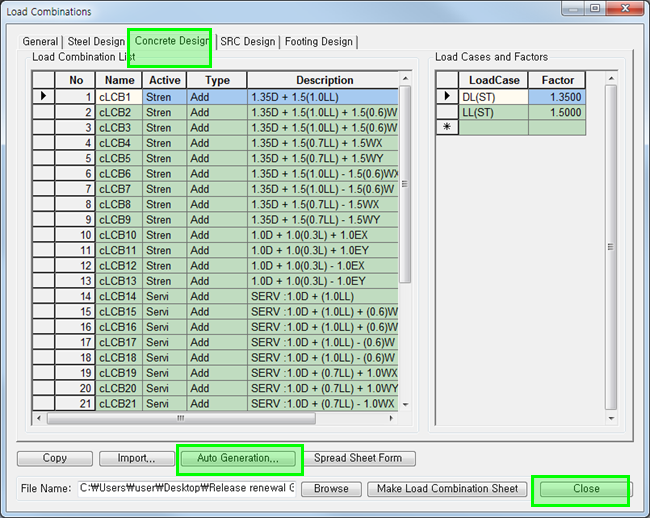Click the red X title bar button
The height and width of the screenshot is (518, 650).
626,8
